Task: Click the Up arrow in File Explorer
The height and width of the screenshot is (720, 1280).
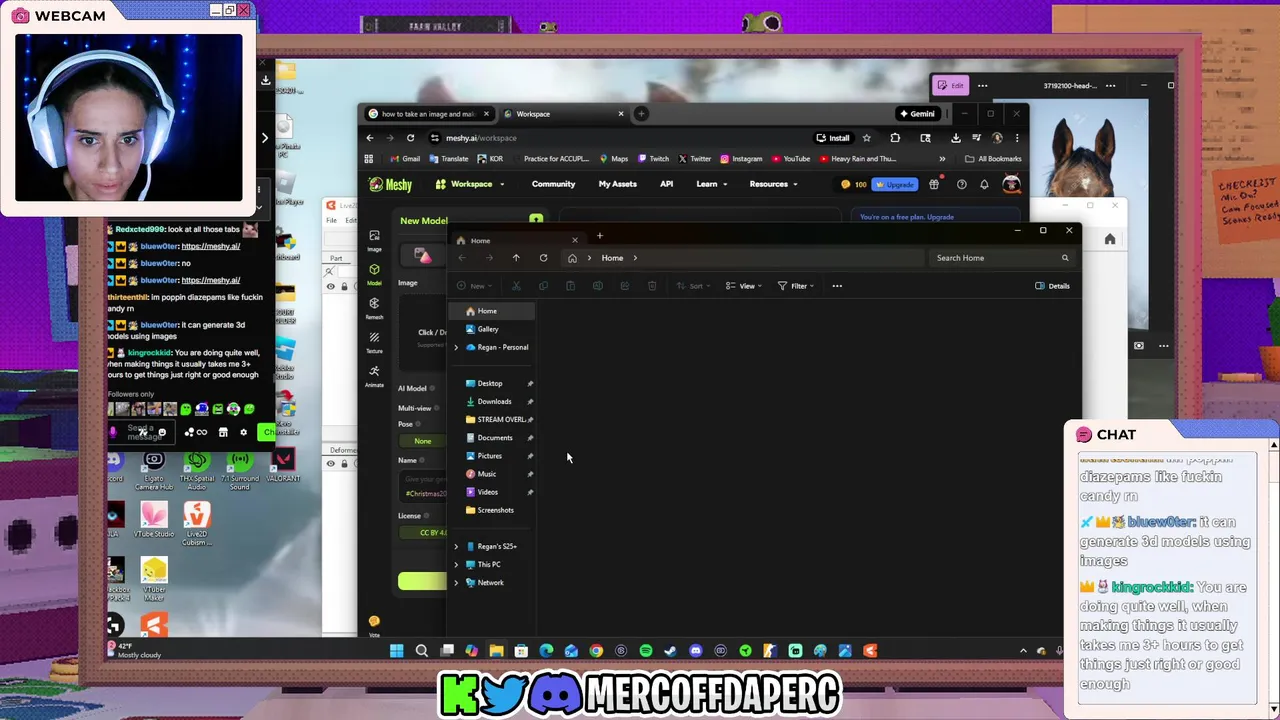Action: (516, 258)
